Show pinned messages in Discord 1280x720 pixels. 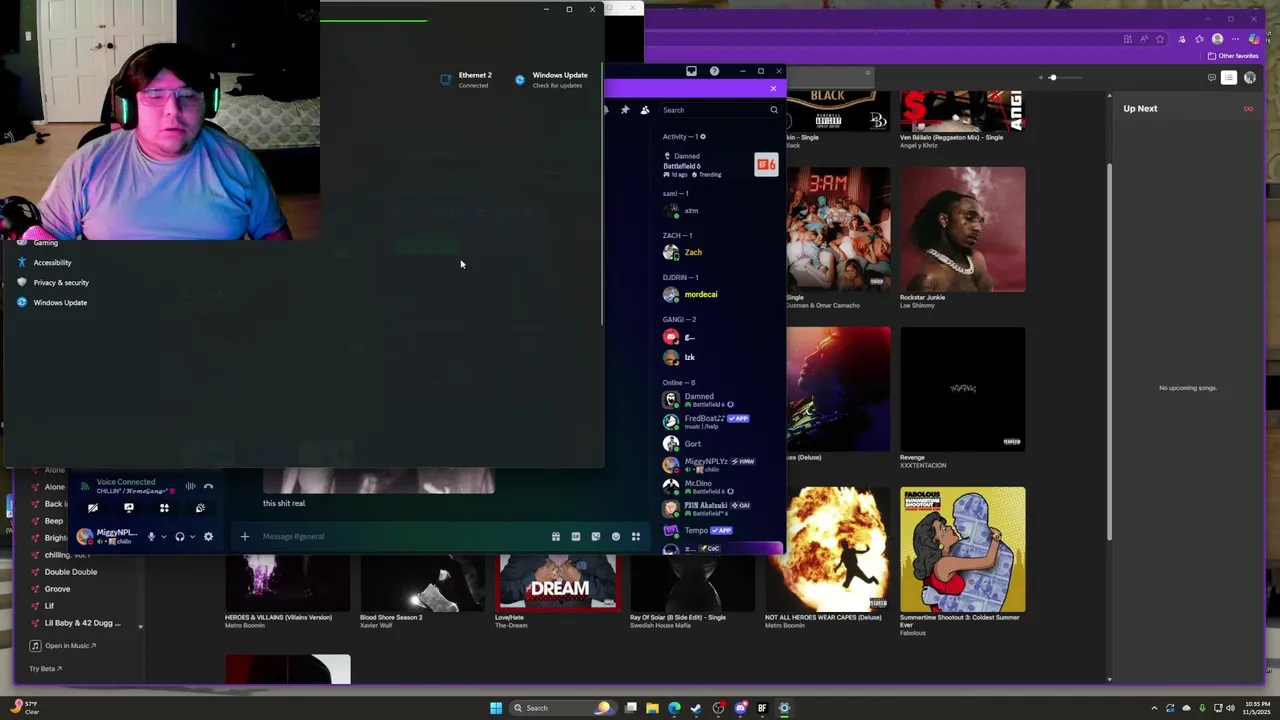625,110
